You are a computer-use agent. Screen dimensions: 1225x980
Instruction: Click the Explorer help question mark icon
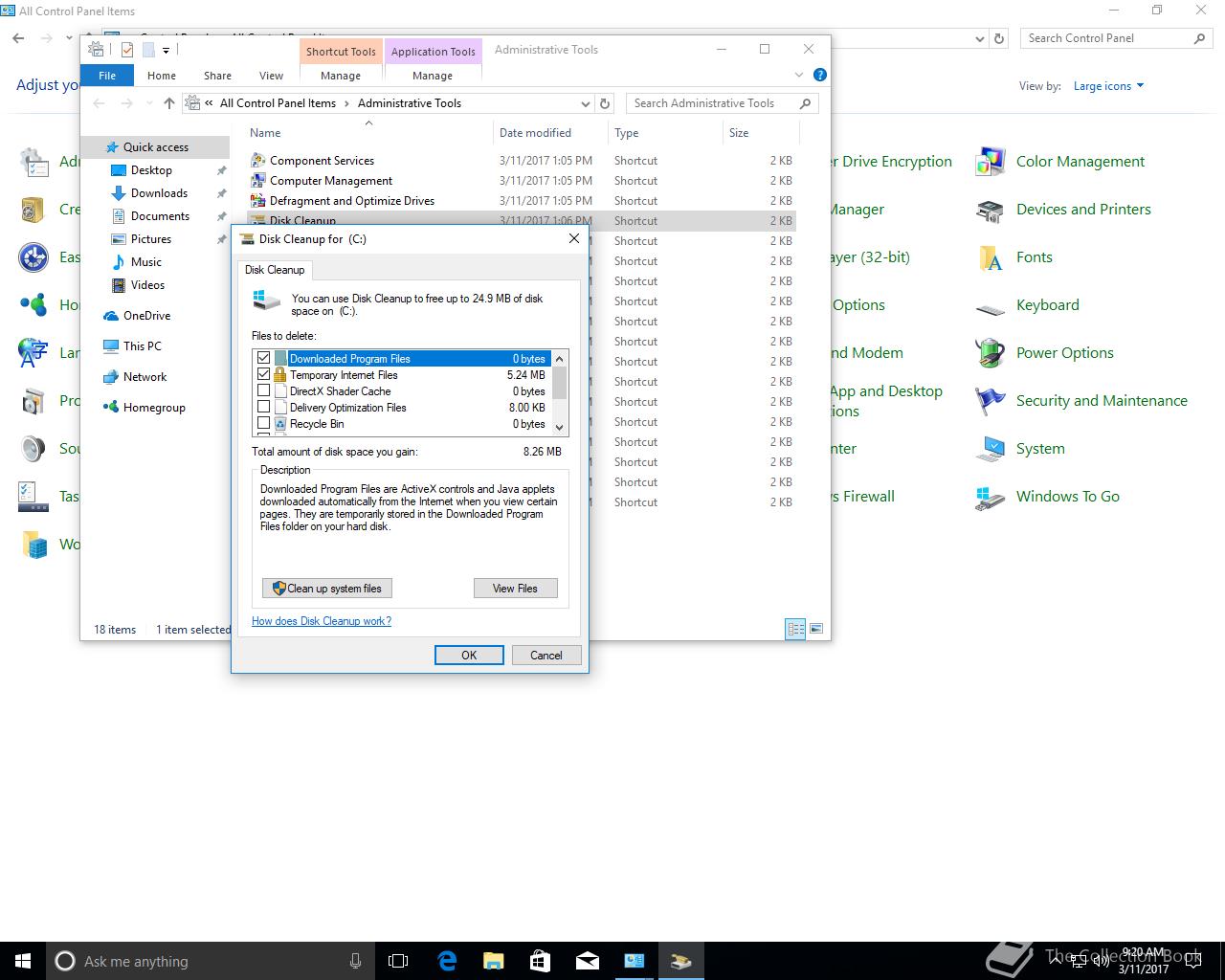(819, 75)
